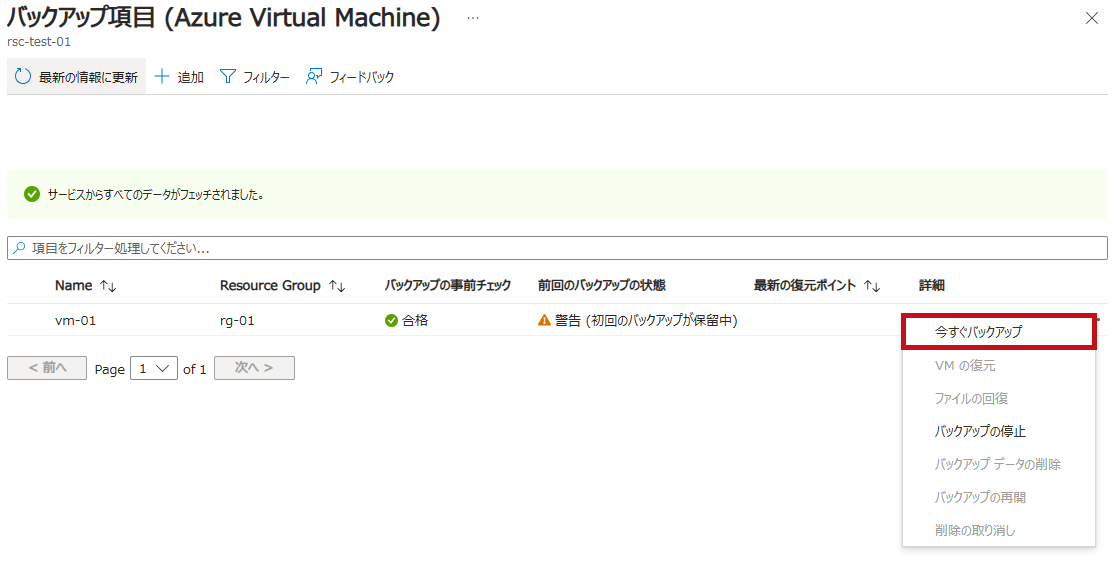Open the Page number dropdown

pos(154,368)
